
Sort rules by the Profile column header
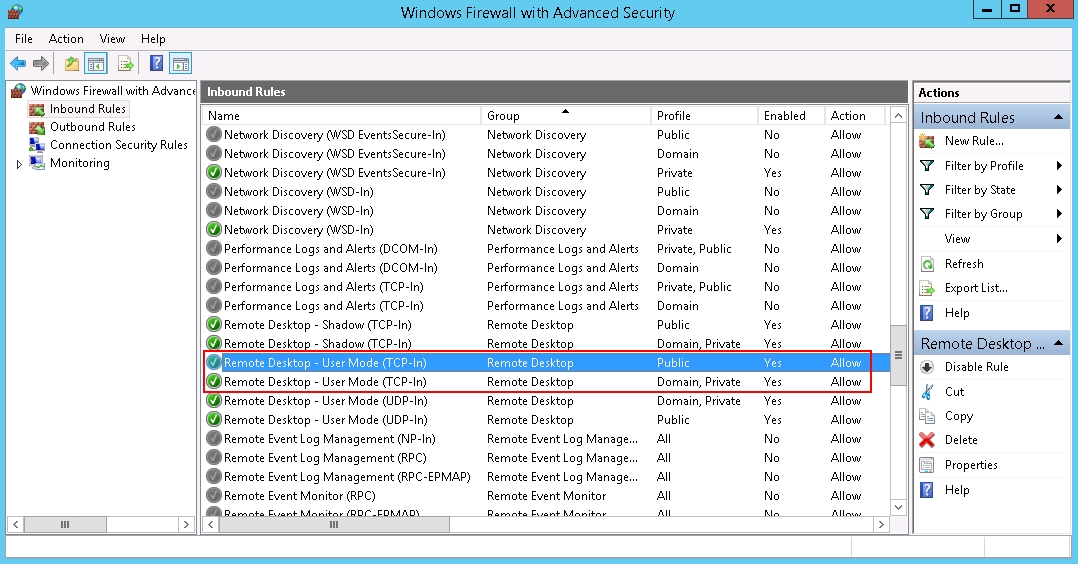tap(704, 116)
